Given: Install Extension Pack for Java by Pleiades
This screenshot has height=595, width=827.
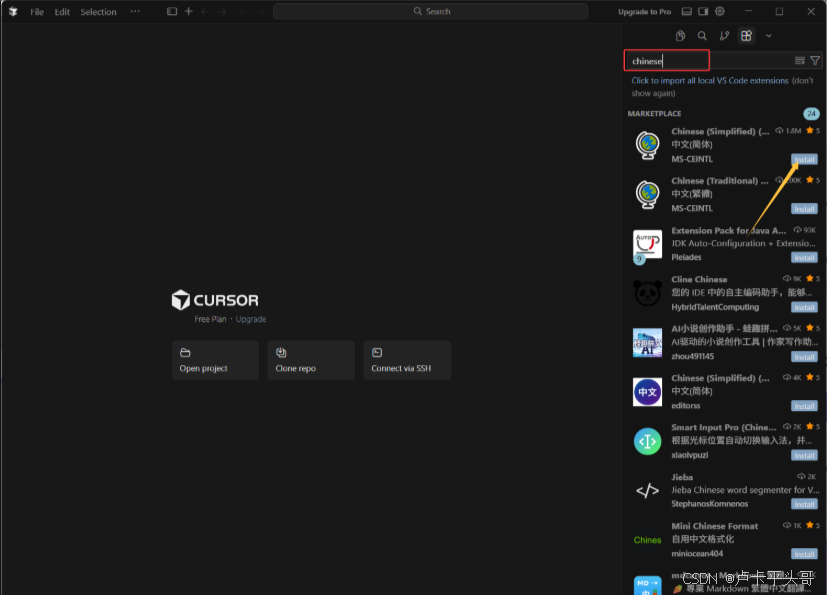Looking at the screenshot, I should click(804, 258).
